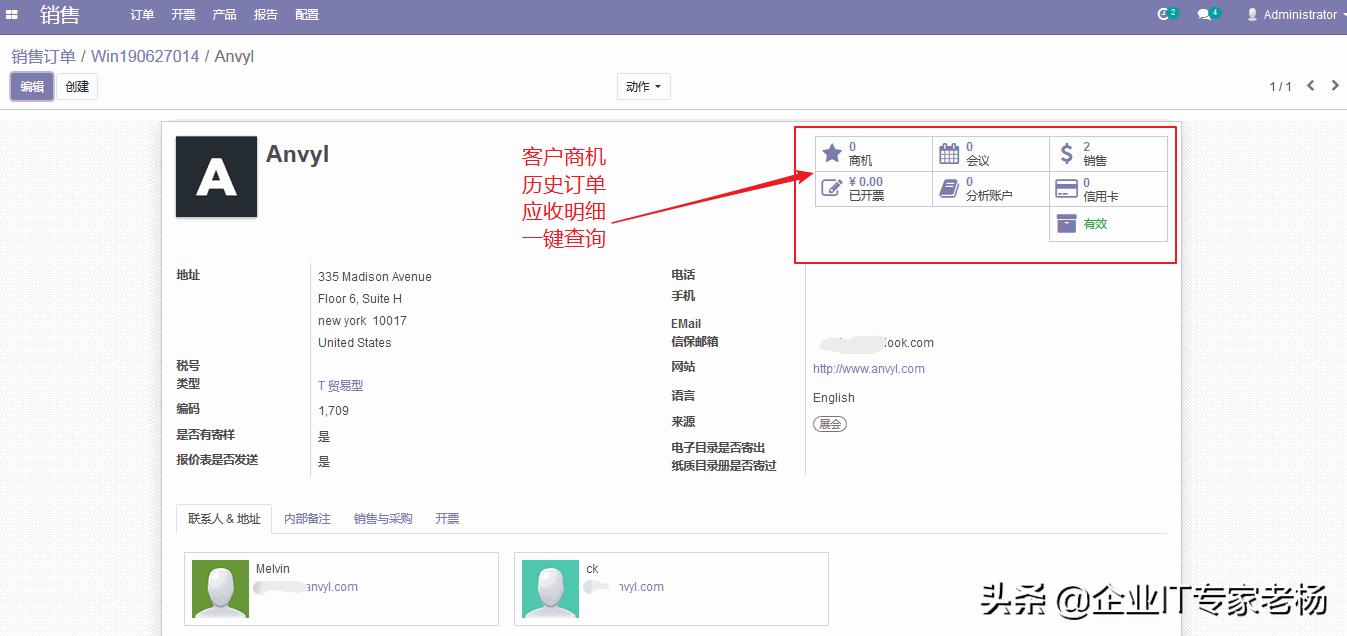
Task: Open the 报告 menu
Action: pyautogui.click(x=264, y=14)
